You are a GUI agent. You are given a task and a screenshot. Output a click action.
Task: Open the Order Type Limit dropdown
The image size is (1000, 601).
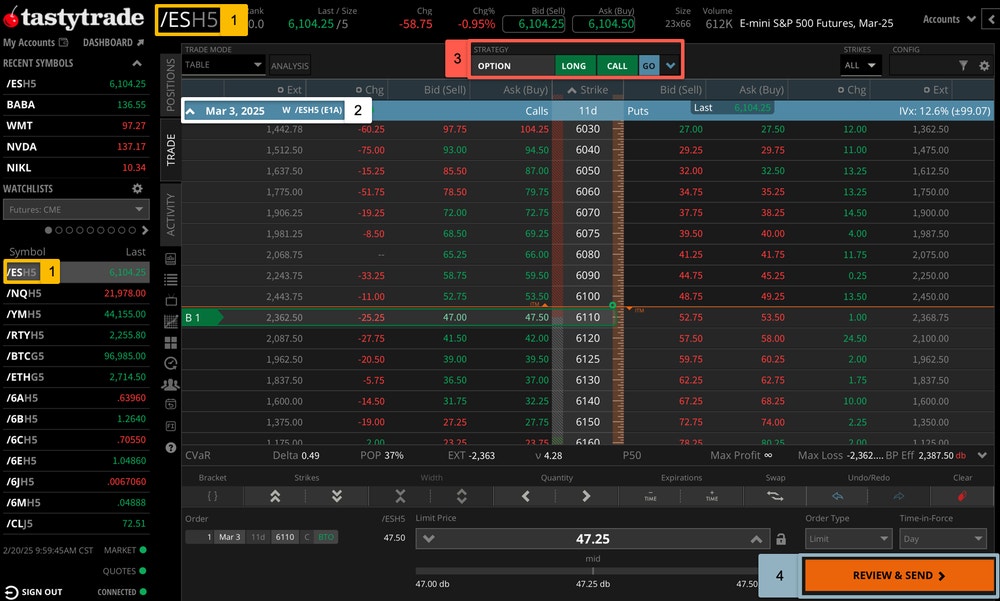pyautogui.click(x=848, y=538)
